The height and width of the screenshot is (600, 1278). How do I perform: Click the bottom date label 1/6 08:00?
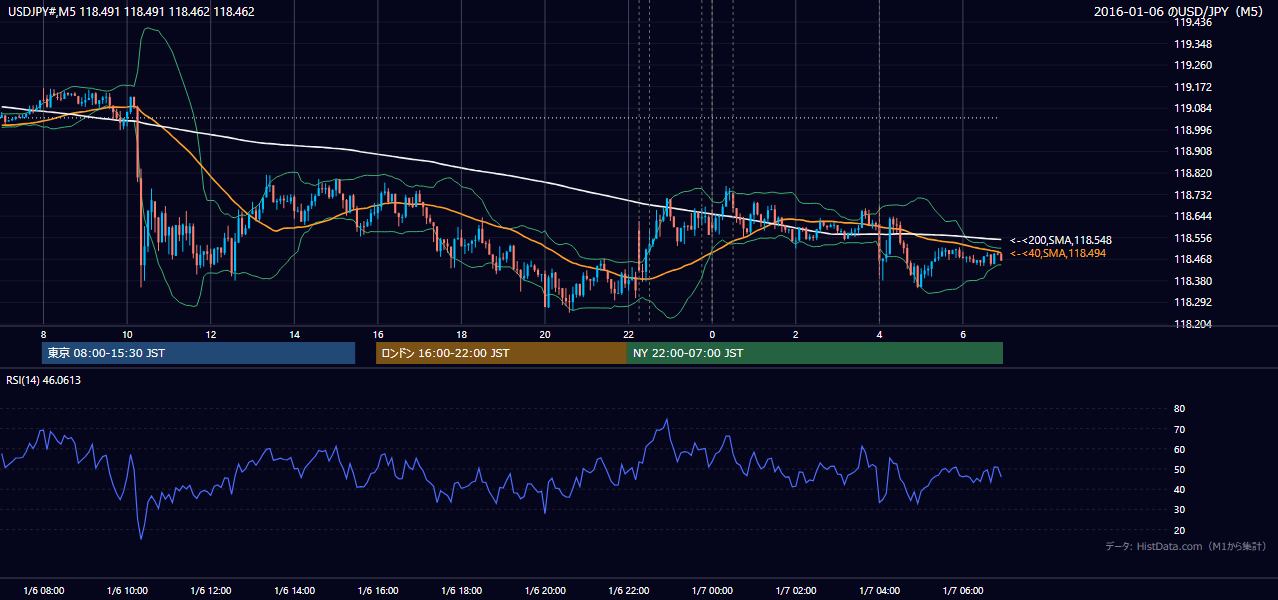pos(43,591)
